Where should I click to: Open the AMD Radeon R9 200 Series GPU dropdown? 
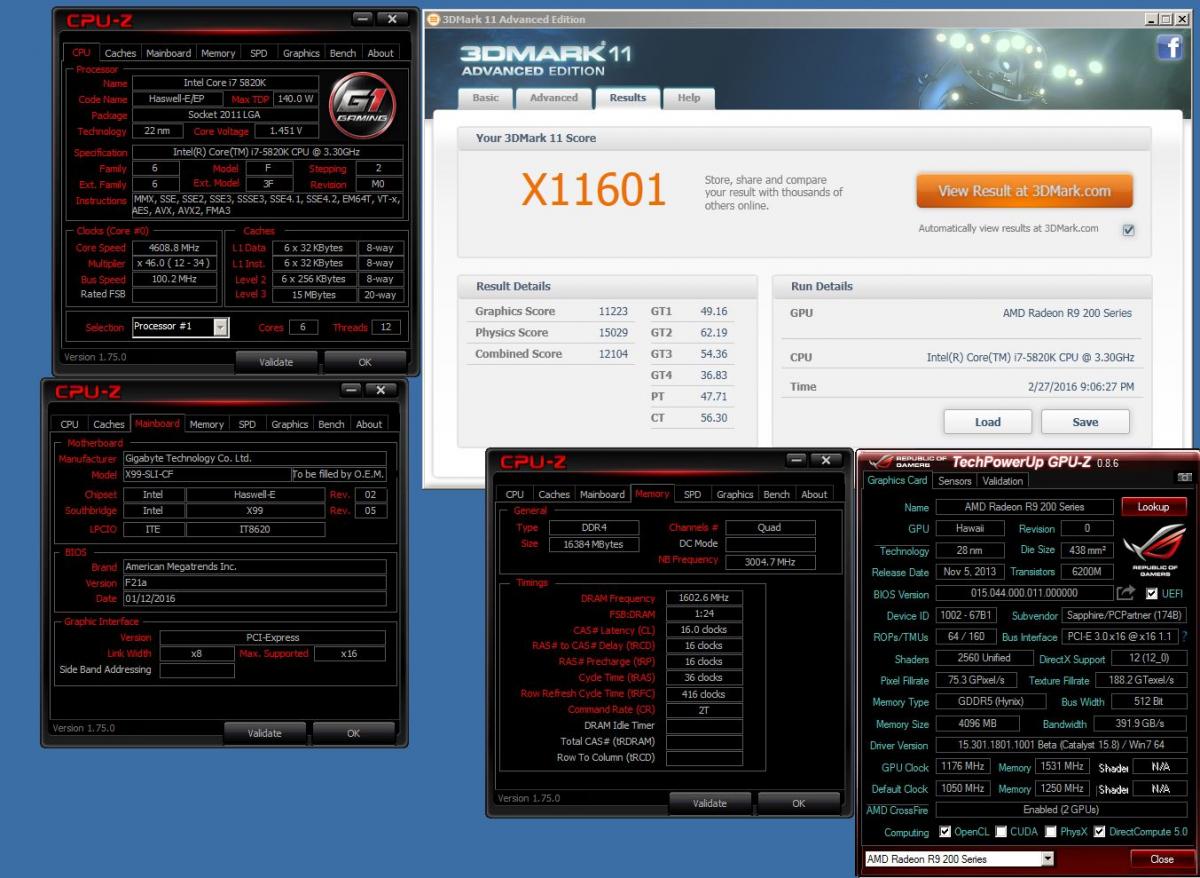tap(1047, 859)
